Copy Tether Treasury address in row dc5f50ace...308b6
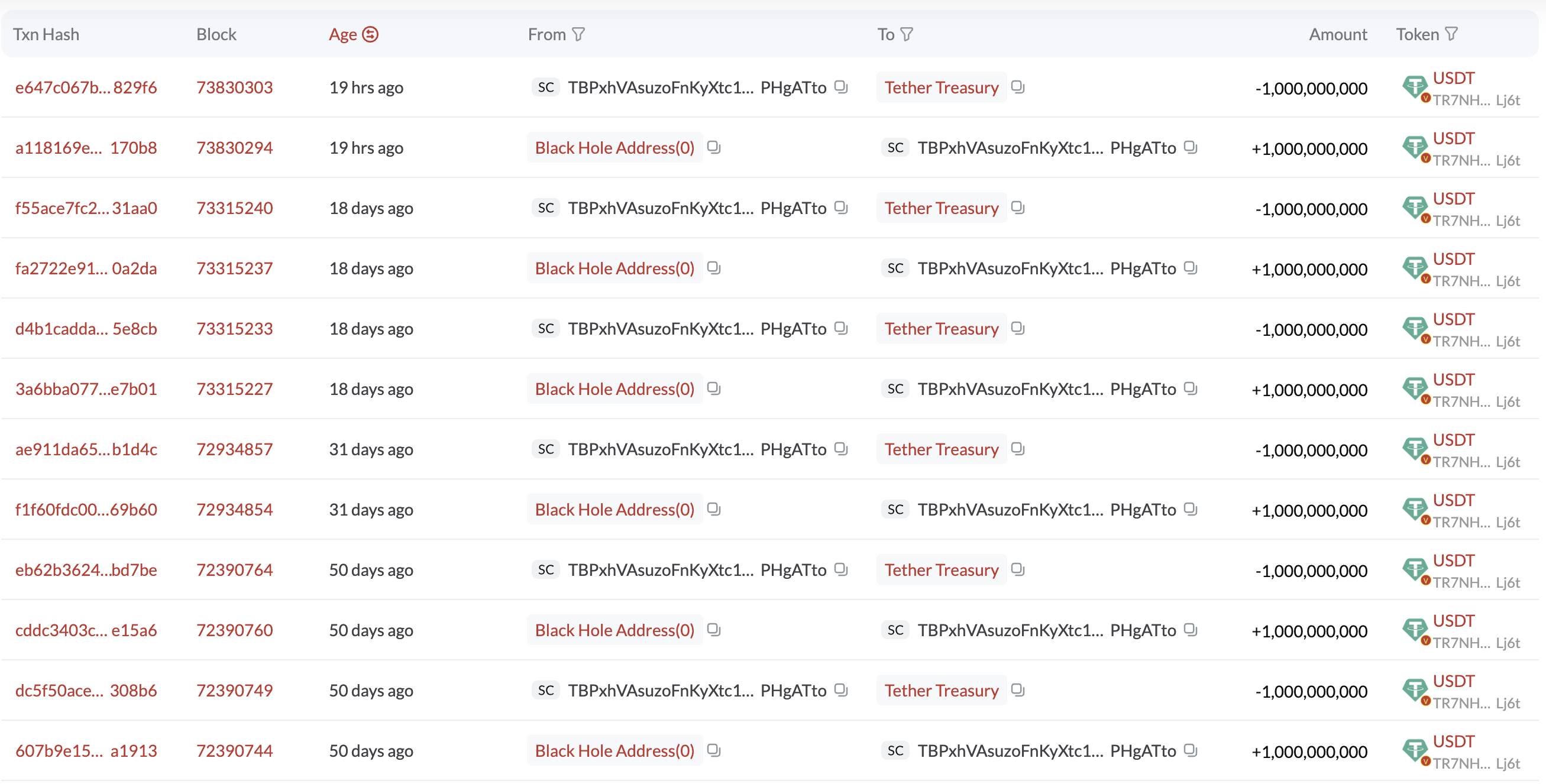The height and width of the screenshot is (784, 1546). click(1018, 690)
